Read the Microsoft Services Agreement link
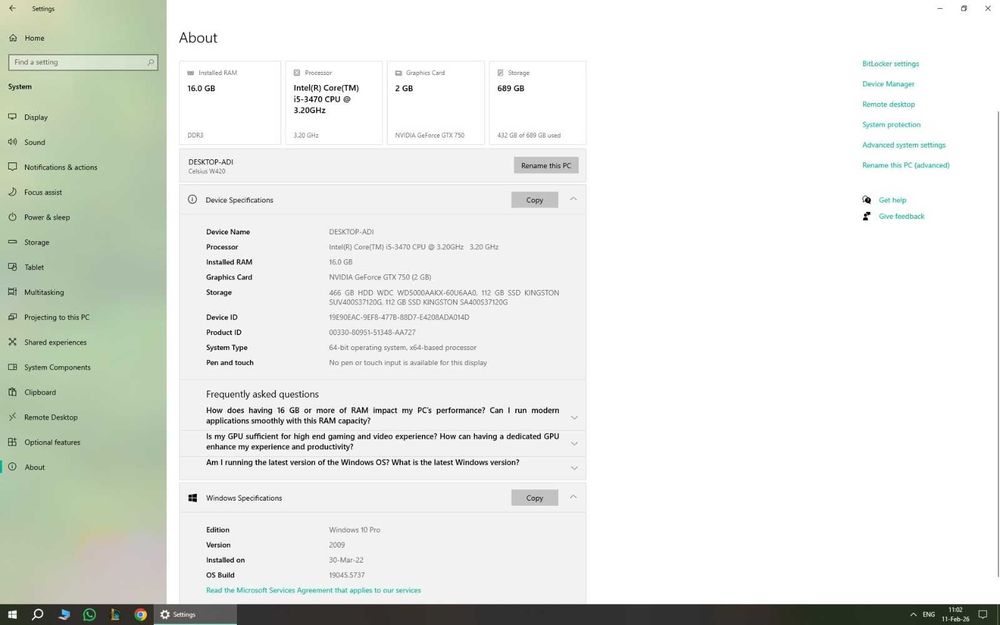Image resolution: width=1000 pixels, height=625 pixels. [313, 591]
